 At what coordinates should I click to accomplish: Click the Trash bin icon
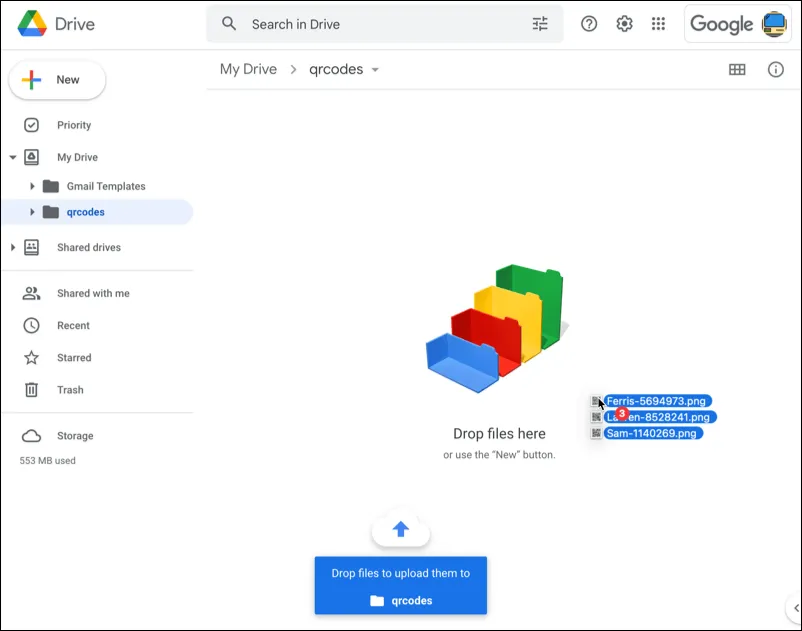[x=31, y=390]
